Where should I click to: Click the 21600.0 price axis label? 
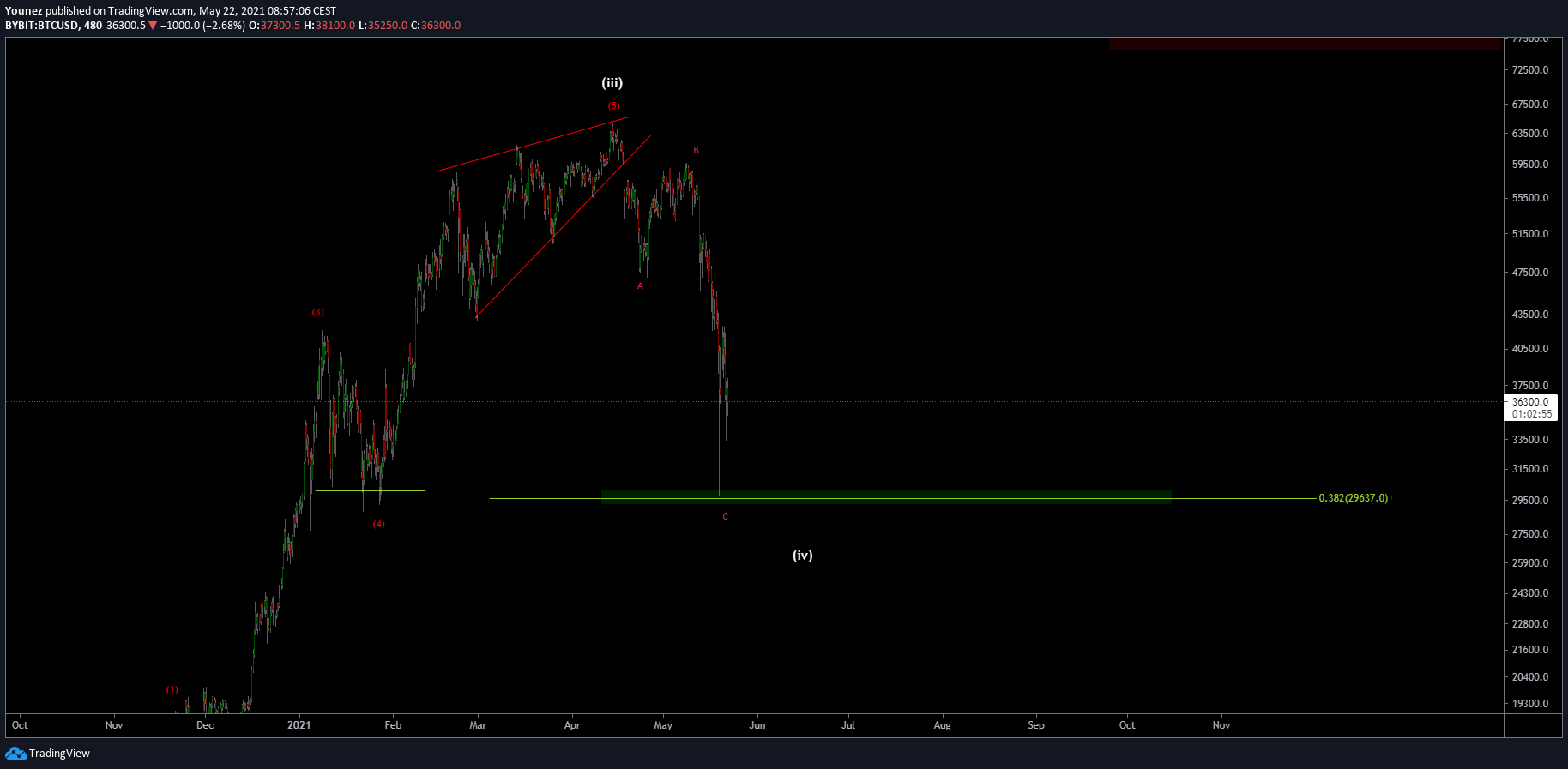pos(1530,650)
